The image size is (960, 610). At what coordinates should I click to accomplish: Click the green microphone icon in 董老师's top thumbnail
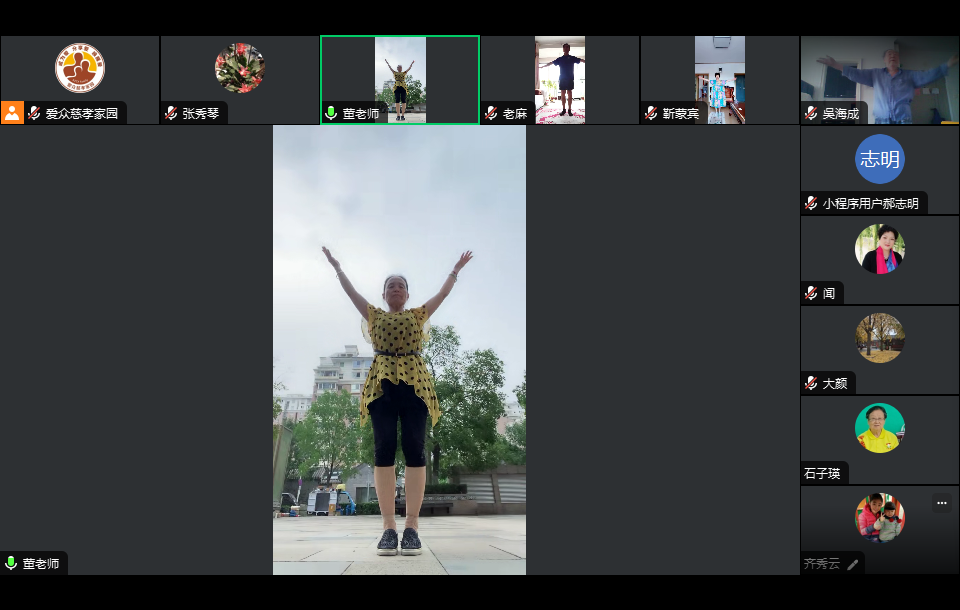(331, 114)
